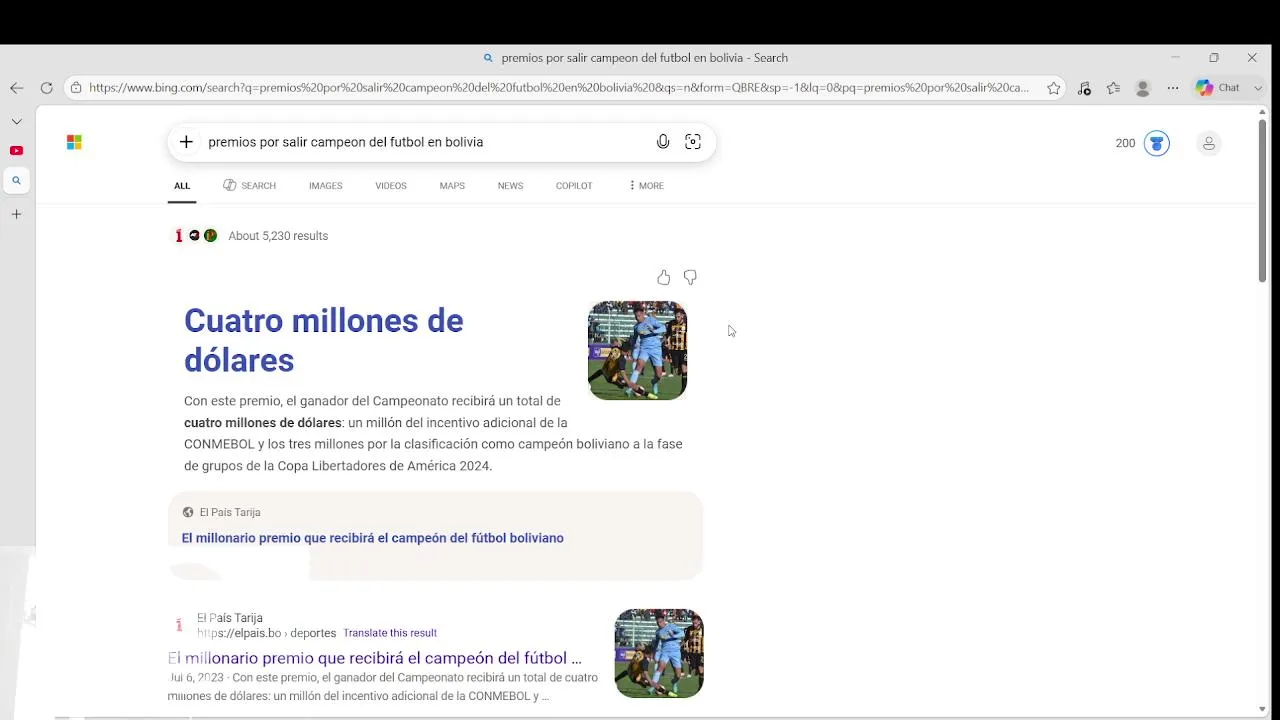Open Copilot Chat in the toolbar
1280x720 pixels.
click(x=1218, y=88)
